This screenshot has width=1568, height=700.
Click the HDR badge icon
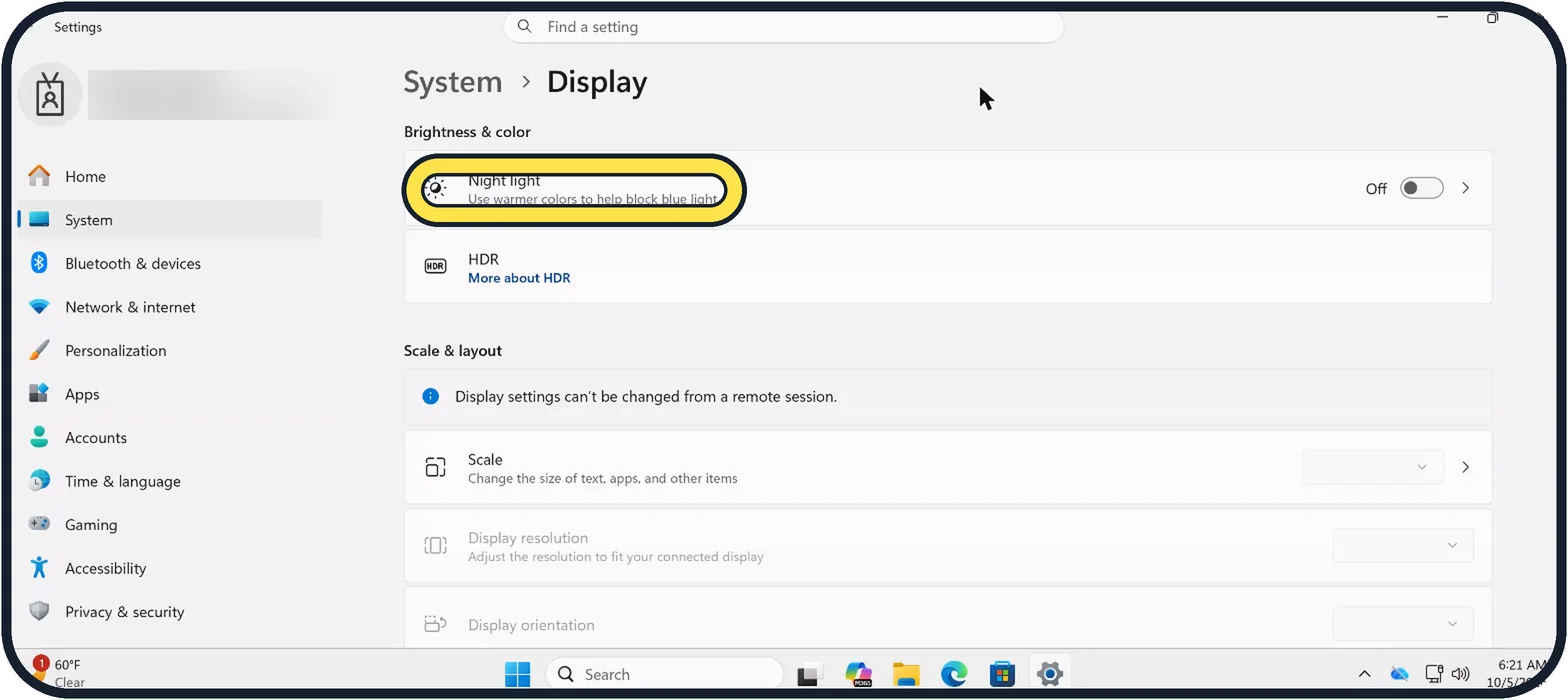point(435,267)
